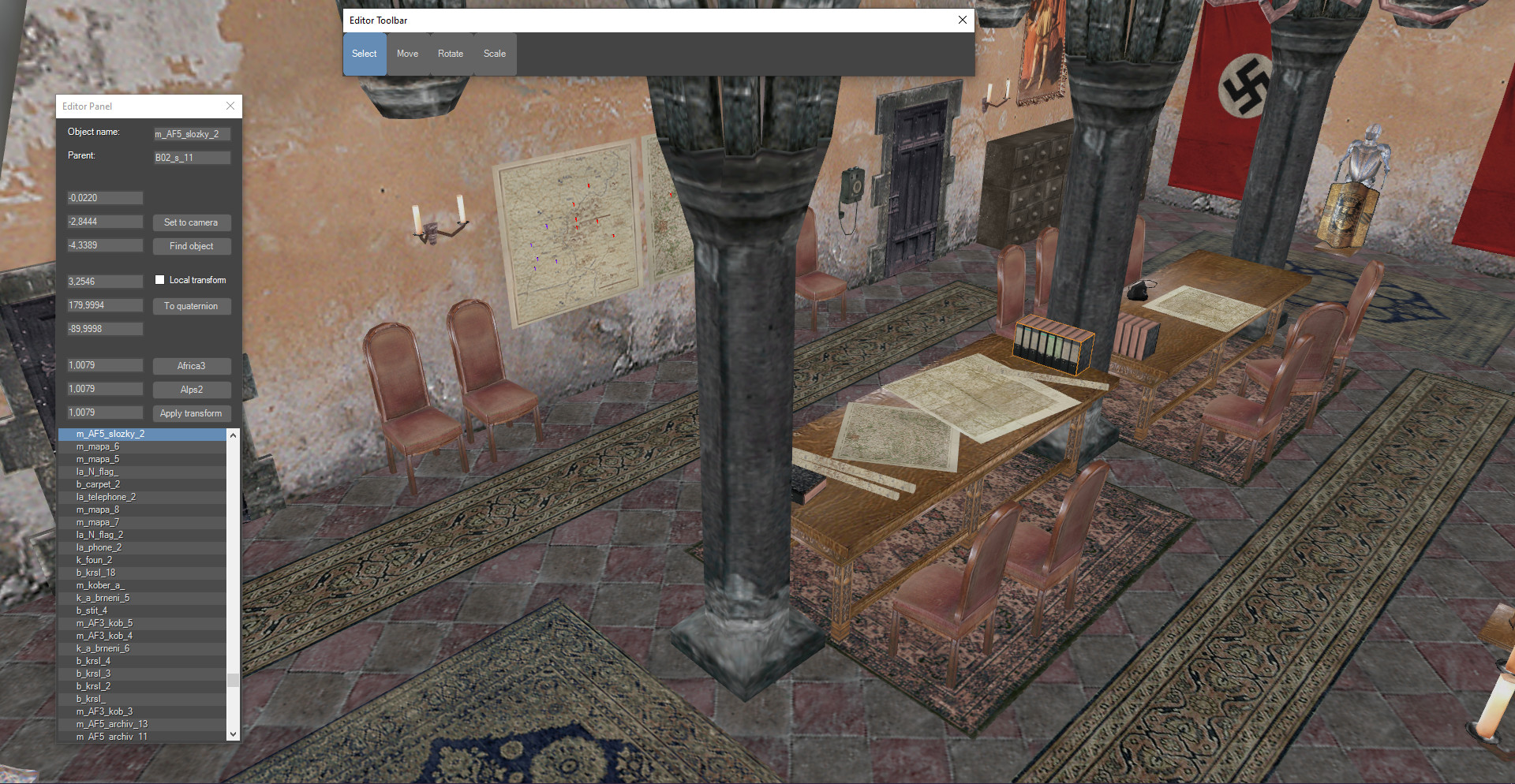The image size is (1515, 784).
Task: Click the large wall map
Action: [568, 233]
